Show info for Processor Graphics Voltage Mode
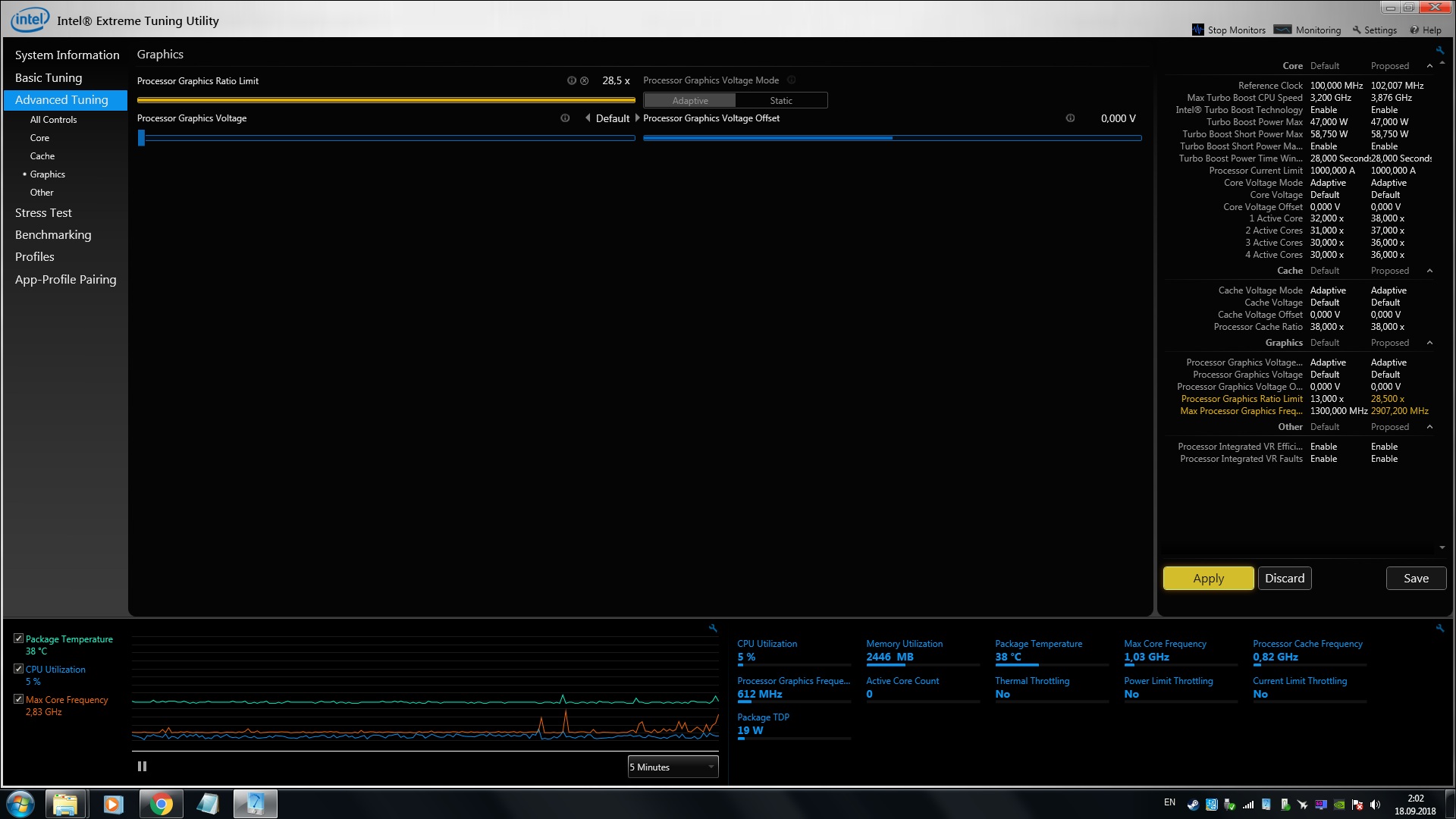The image size is (1456, 819). click(791, 80)
